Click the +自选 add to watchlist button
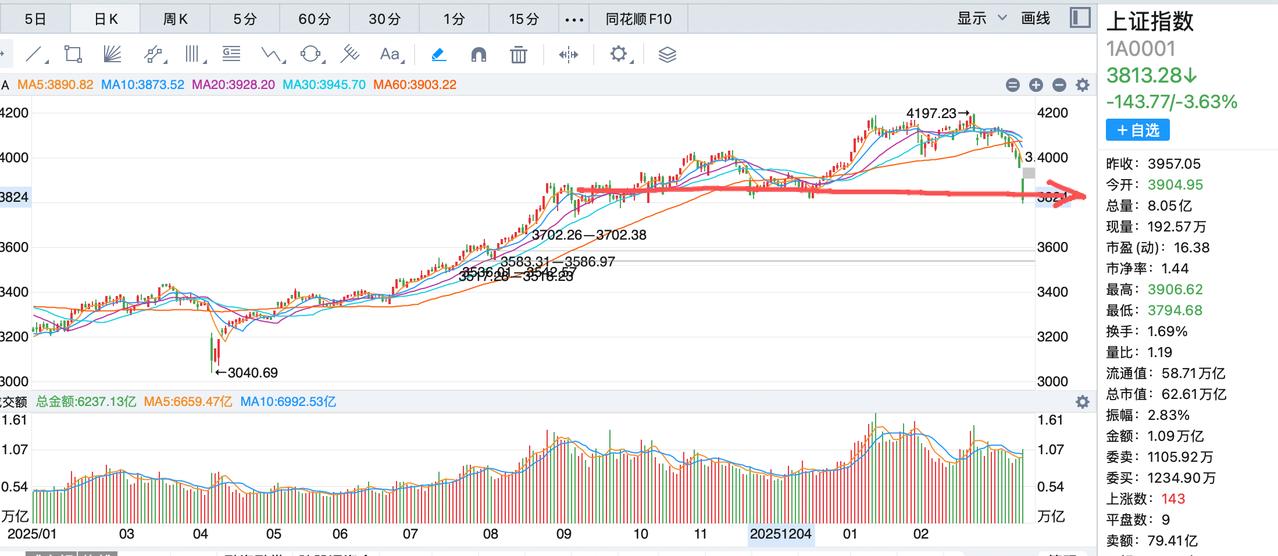 1137,130
